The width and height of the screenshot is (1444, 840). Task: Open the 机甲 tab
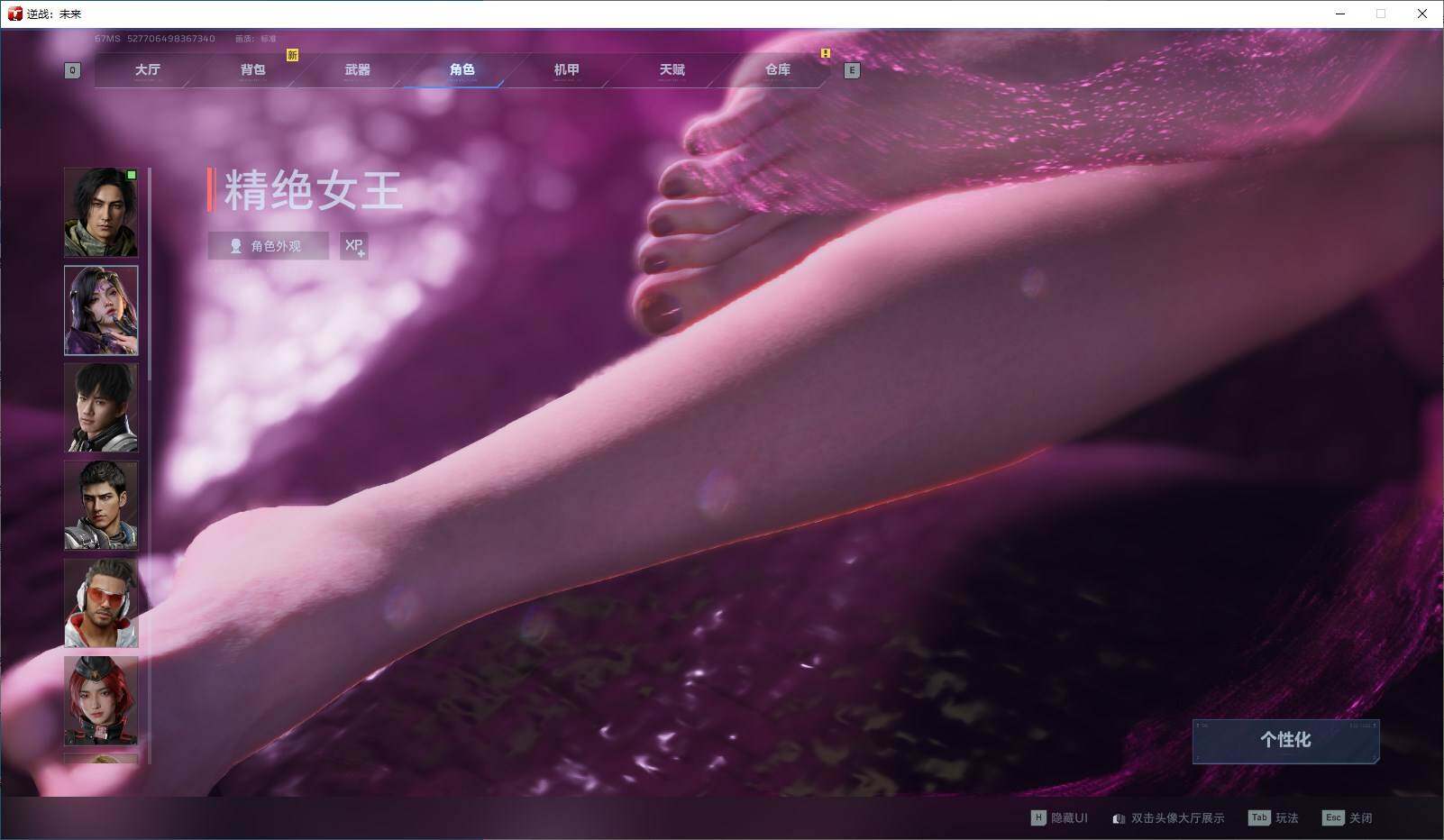tap(566, 69)
